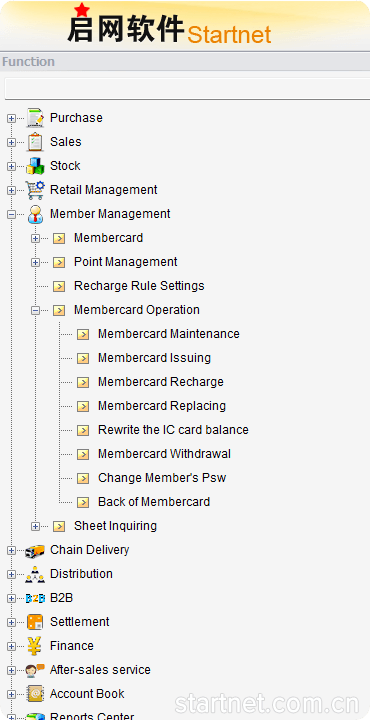The width and height of the screenshot is (370, 720).
Task: Open Membercard Recharge
Action: [x=161, y=382]
